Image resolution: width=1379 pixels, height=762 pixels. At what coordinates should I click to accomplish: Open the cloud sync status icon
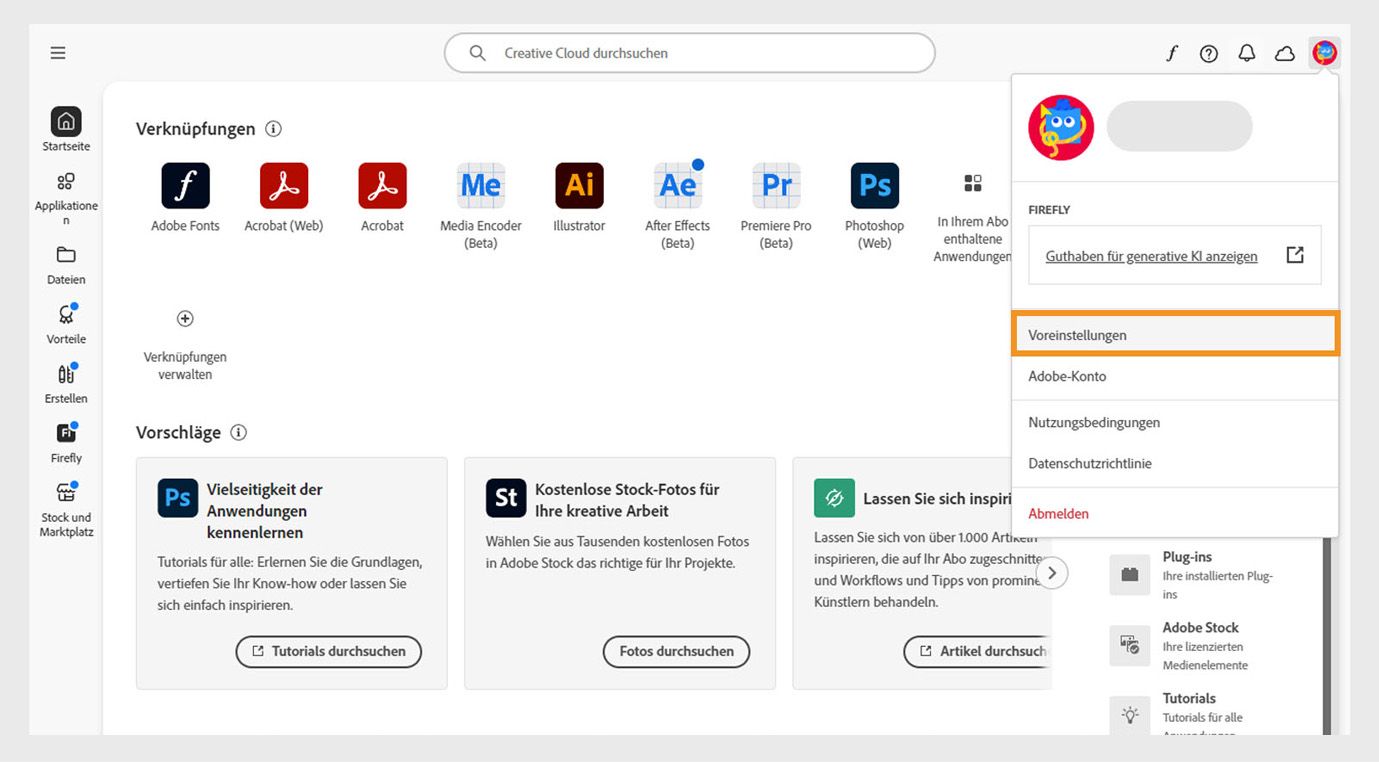[x=1285, y=54]
